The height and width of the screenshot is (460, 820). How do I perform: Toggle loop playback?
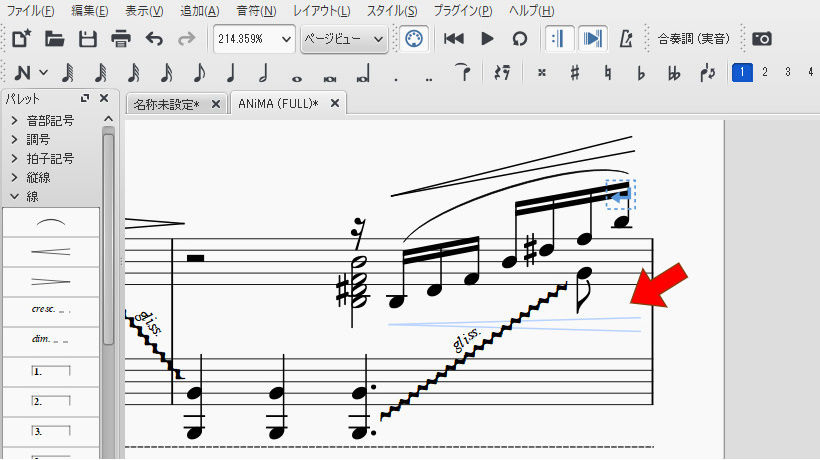[520, 39]
